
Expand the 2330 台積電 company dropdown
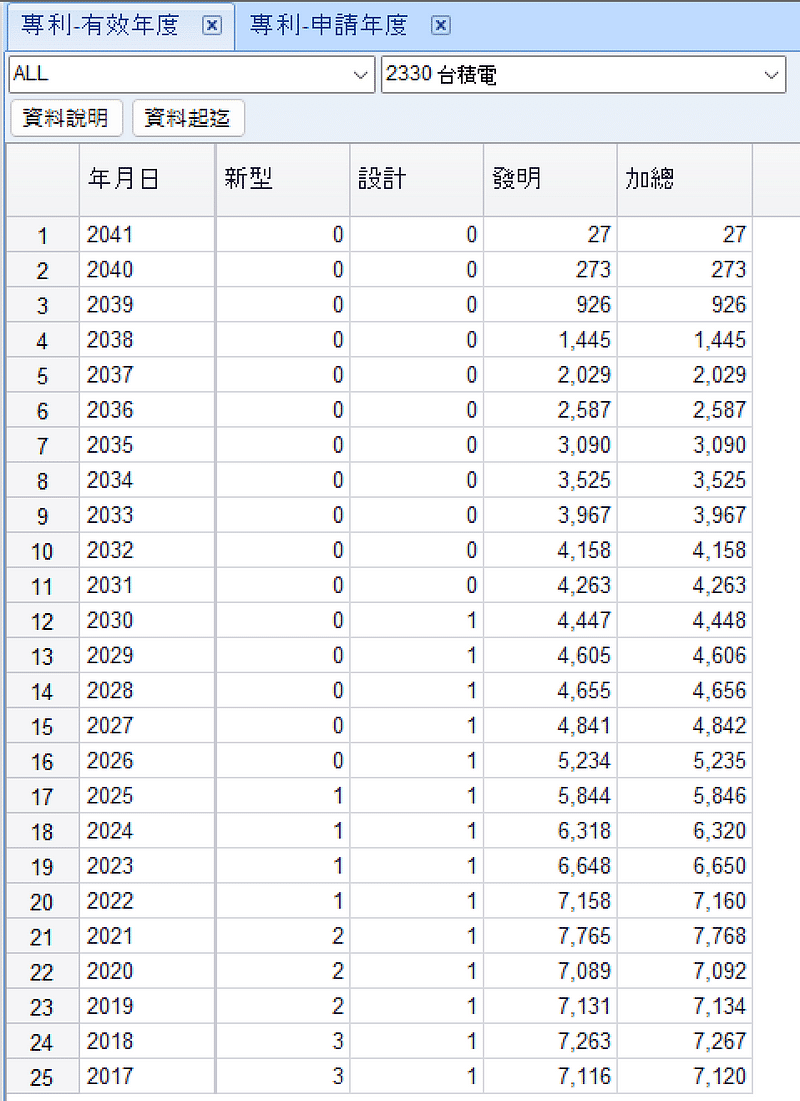click(x=771, y=75)
